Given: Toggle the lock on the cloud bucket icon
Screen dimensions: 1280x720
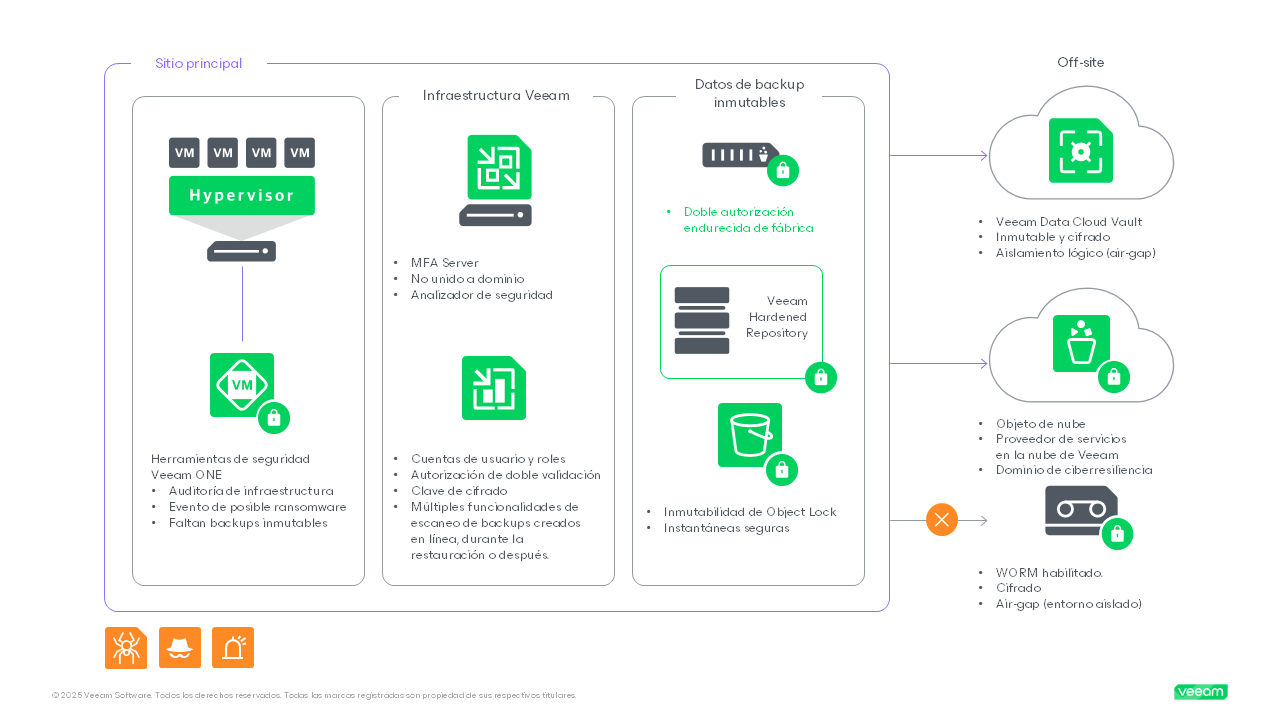Looking at the screenshot, I should 1114,377.
